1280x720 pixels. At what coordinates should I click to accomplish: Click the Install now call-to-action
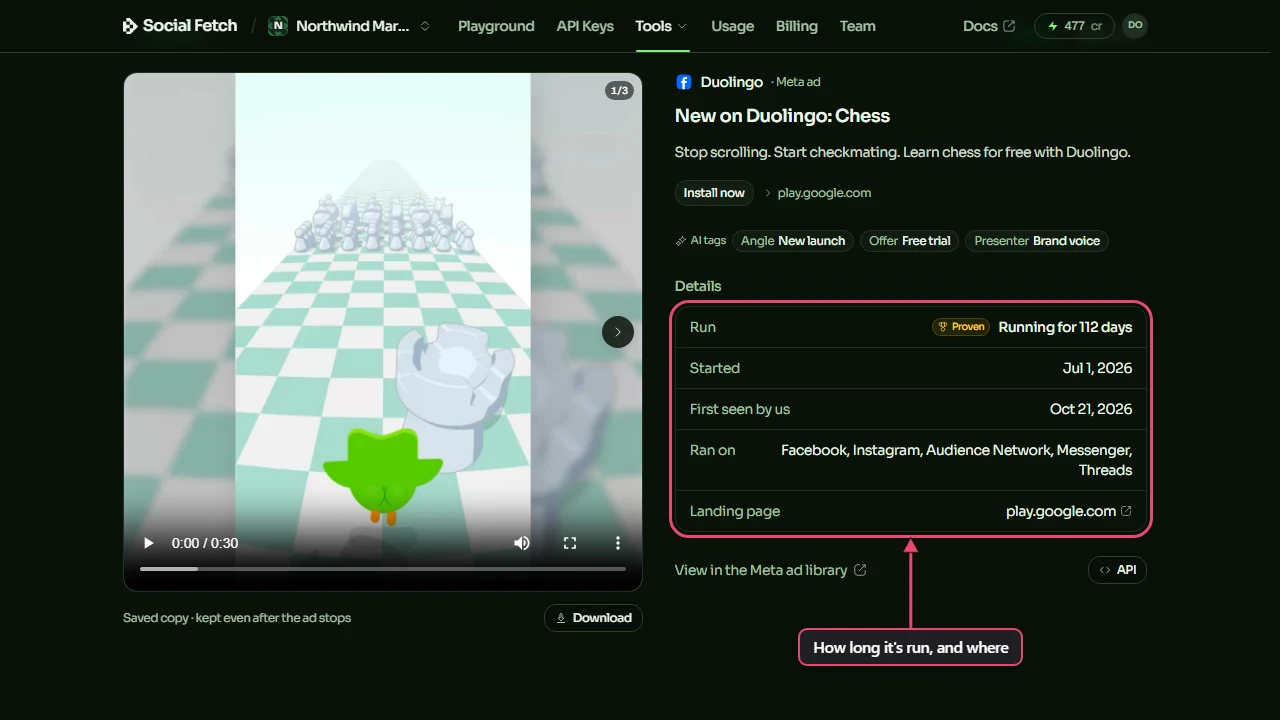point(714,193)
